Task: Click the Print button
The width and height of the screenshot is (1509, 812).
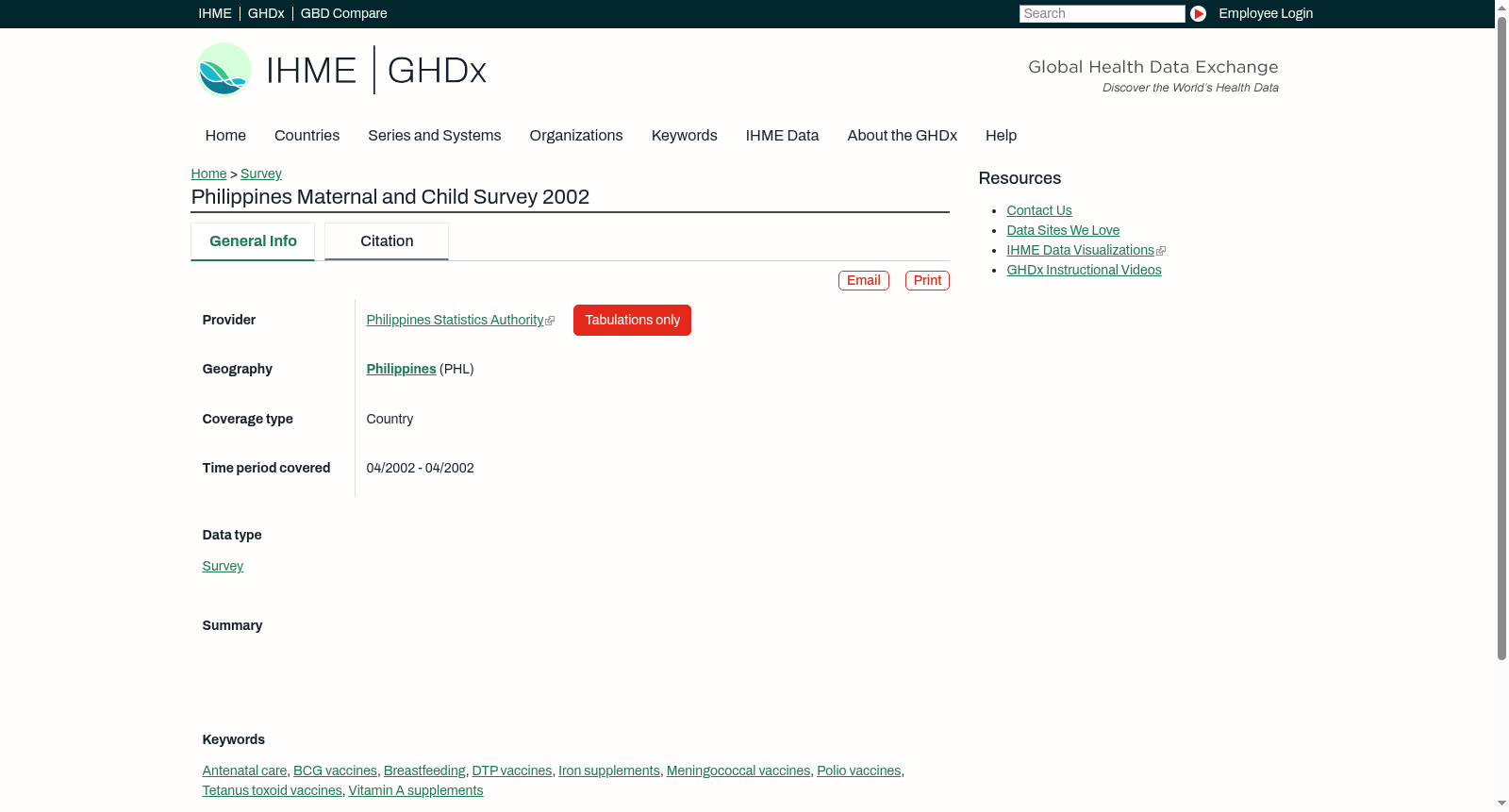Action: click(927, 280)
